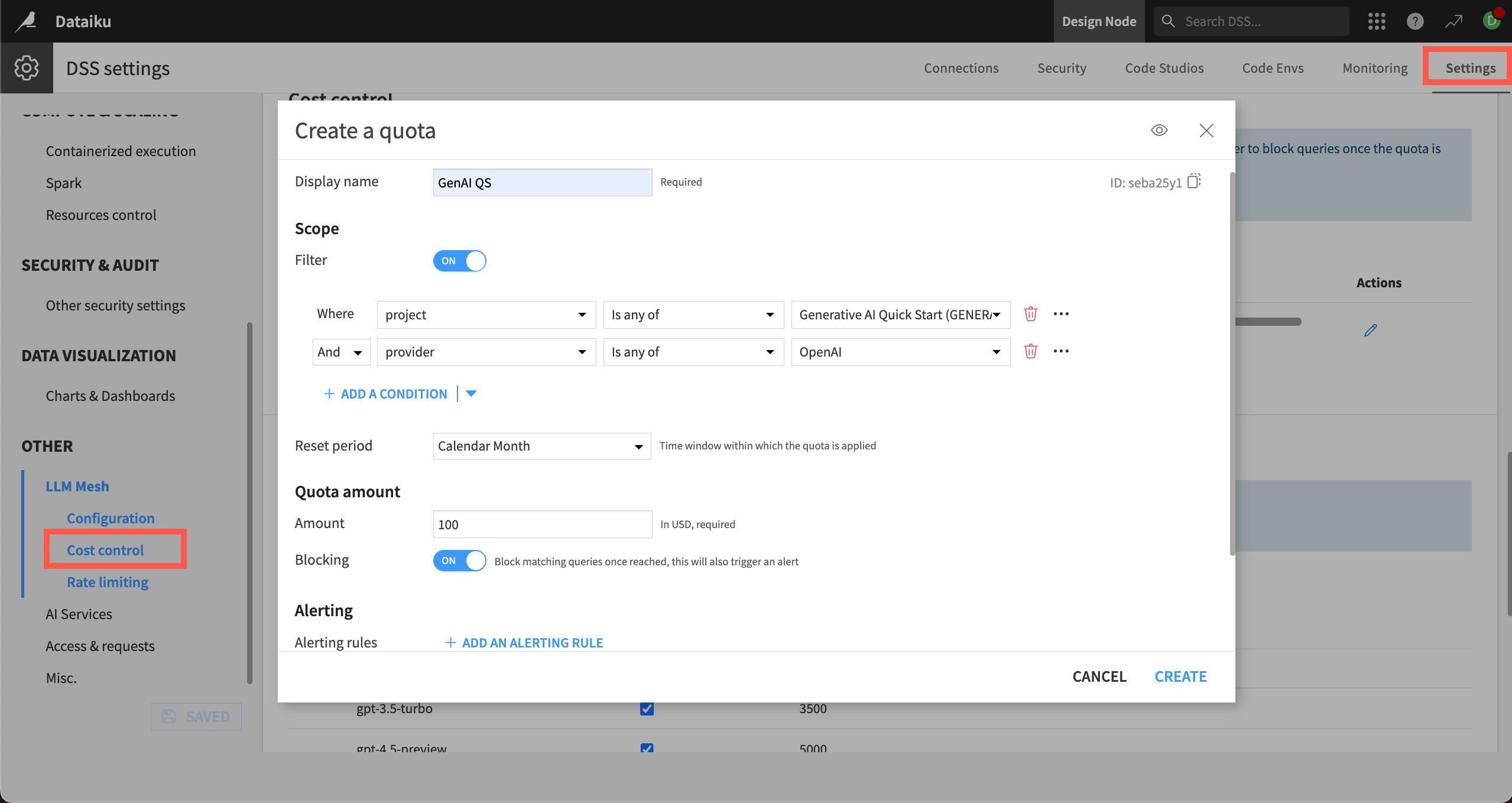This screenshot has height=803, width=1512.
Task: Click ADD AN ALERTING RULE link
Action: pos(524,642)
